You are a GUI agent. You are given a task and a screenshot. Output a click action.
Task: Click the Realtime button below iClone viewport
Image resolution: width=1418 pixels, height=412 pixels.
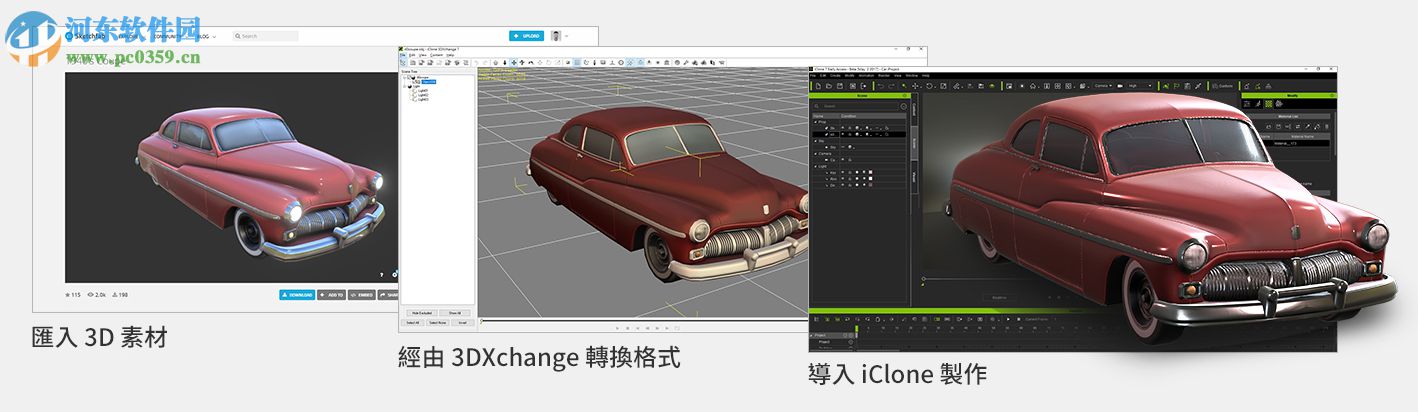coord(1000,297)
